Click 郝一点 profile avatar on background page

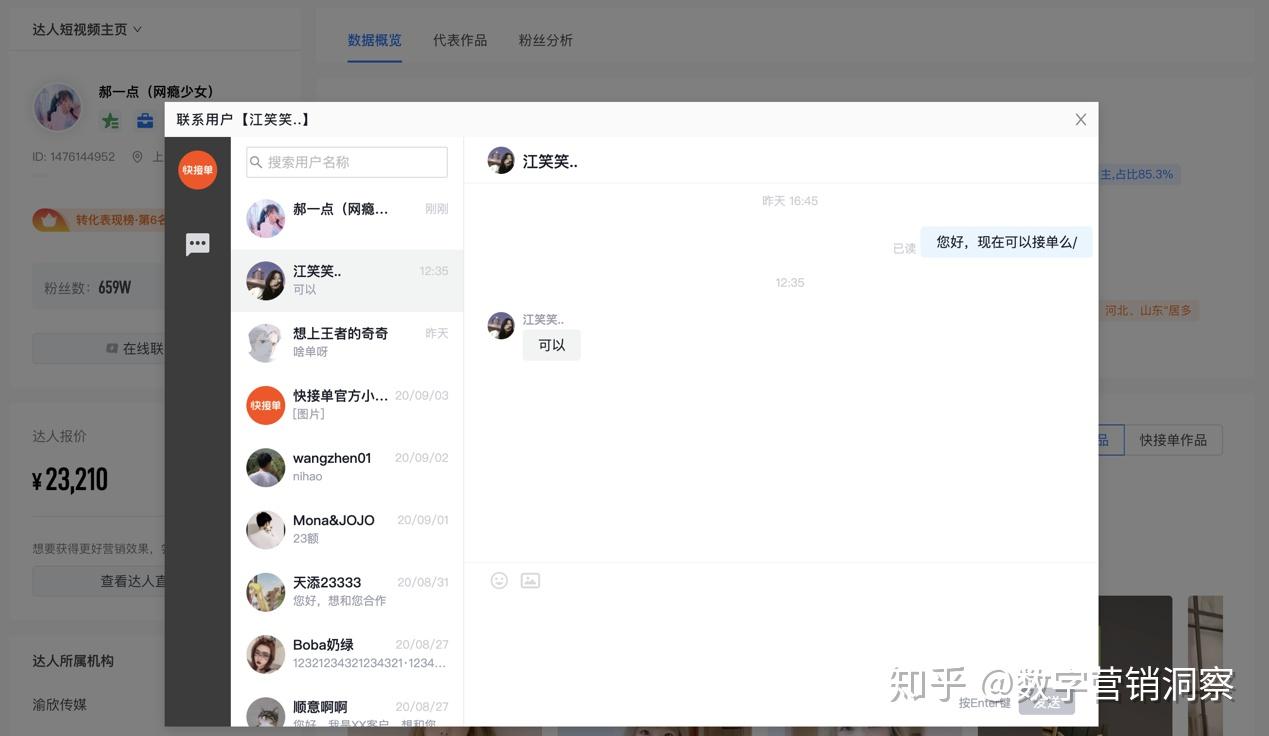(57, 107)
